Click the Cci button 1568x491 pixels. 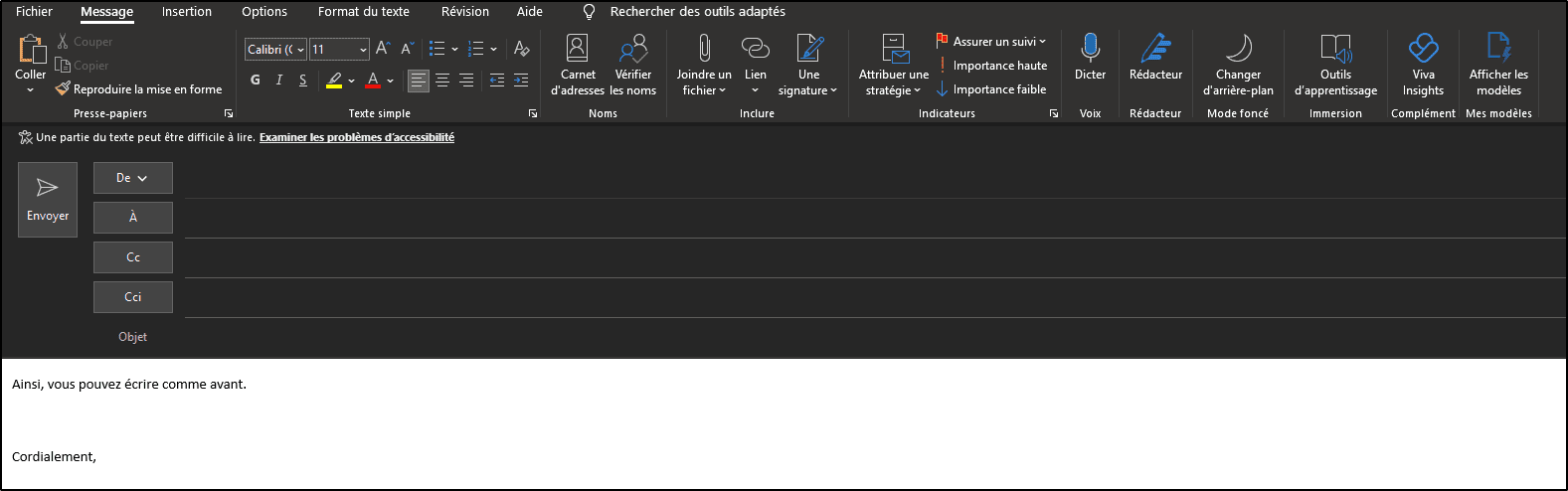tap(133, 297)
